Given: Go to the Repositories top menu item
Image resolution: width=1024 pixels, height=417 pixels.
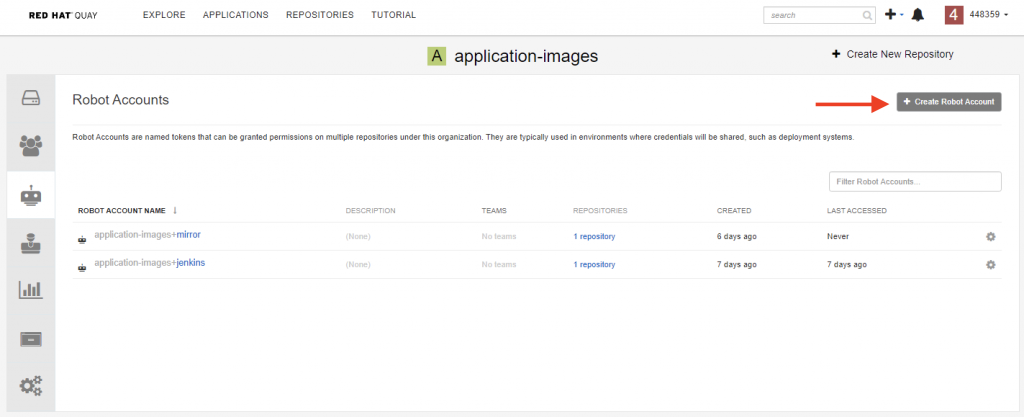Looking at the screenshot, I should coord(319,14).
